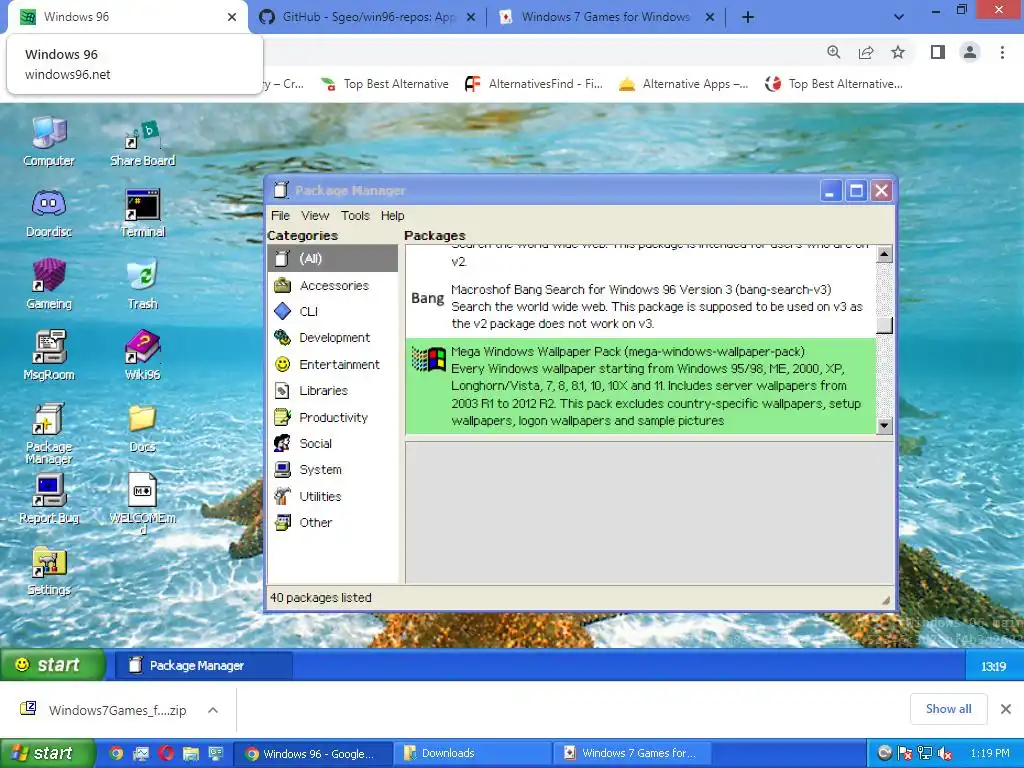Select the Other category
Screen dimensions: 1024x768
[333, 522]
